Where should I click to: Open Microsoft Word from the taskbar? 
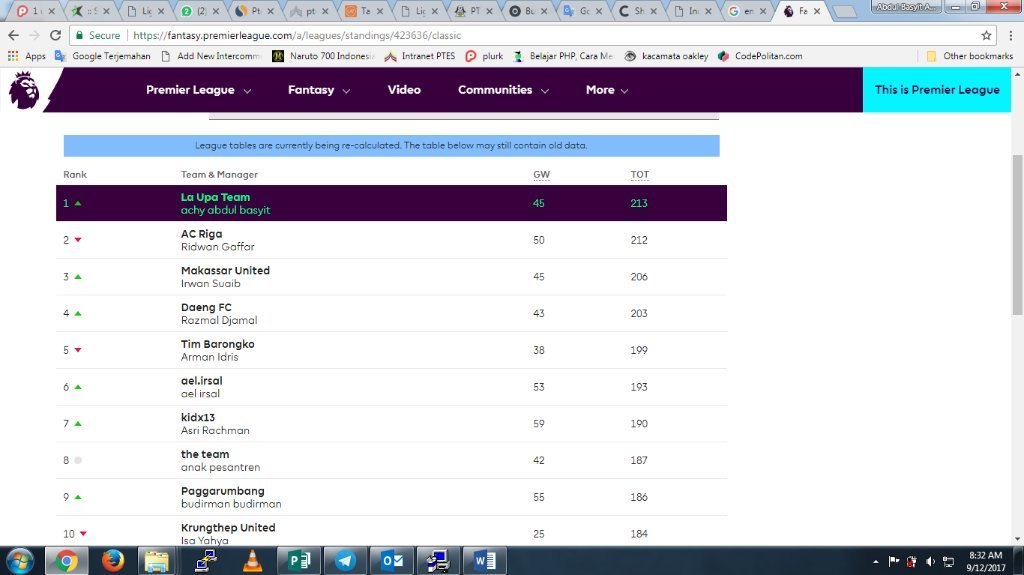click(x=485, y=561)
